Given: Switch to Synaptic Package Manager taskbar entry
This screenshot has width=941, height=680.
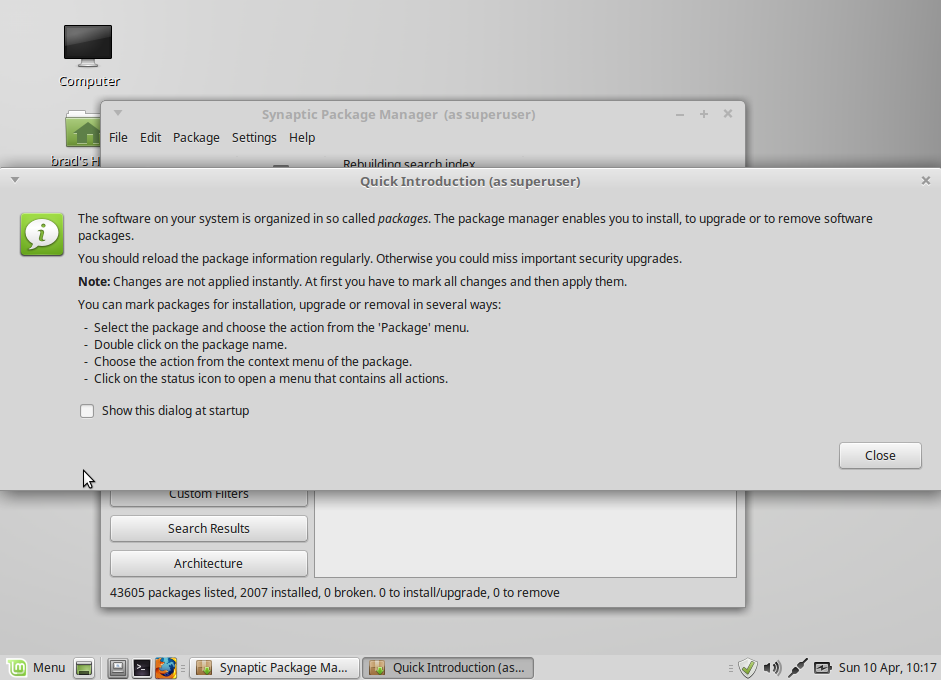Looking at the screenshot, I should (274, 667).
